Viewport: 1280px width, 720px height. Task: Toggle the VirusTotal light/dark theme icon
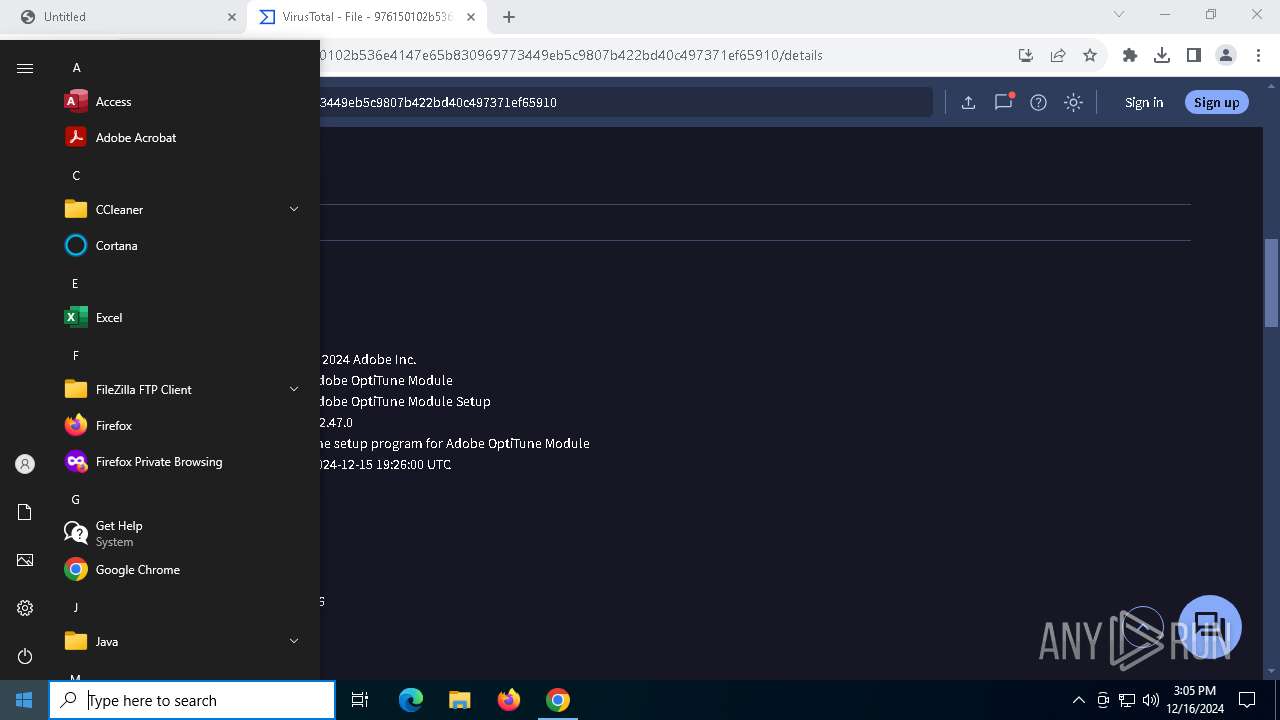click(x=1073, y=102)
